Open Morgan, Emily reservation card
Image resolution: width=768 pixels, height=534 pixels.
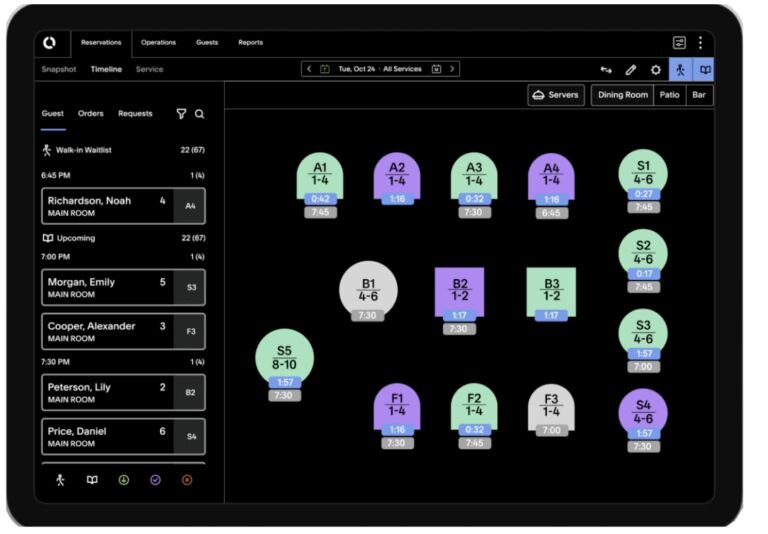[123, 288]
